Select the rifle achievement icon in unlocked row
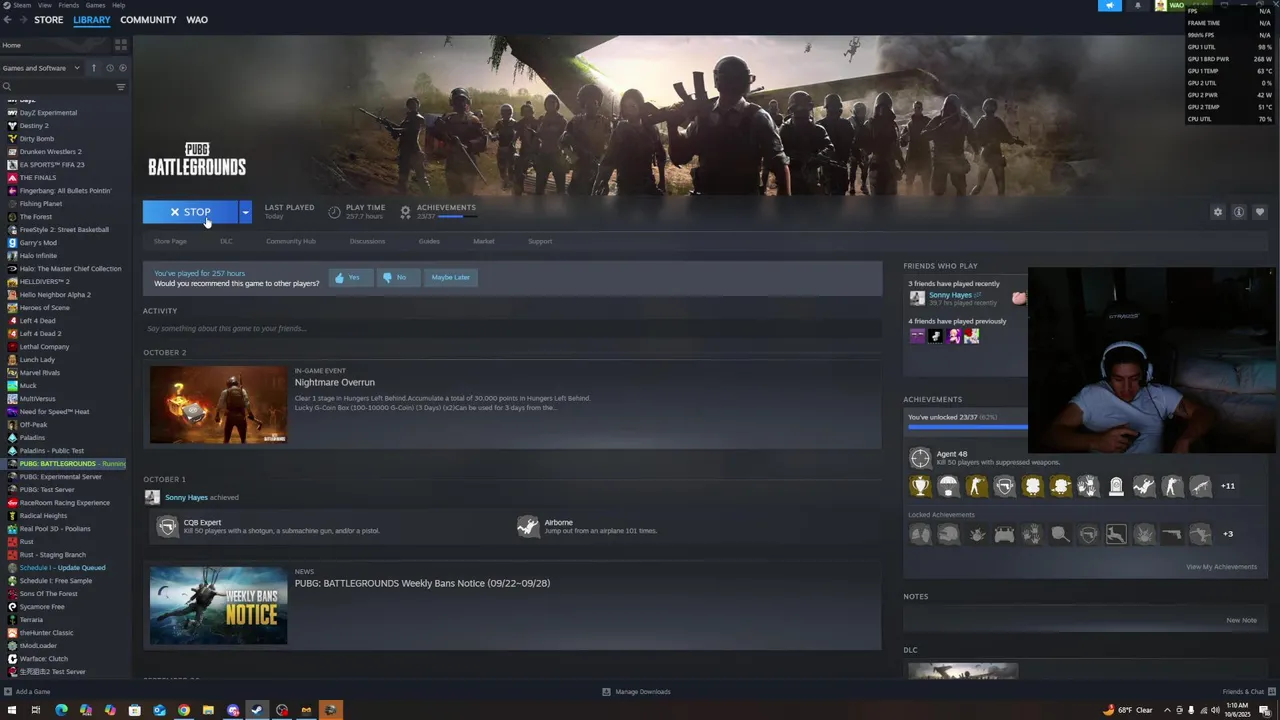 (x=1200, y=486)
